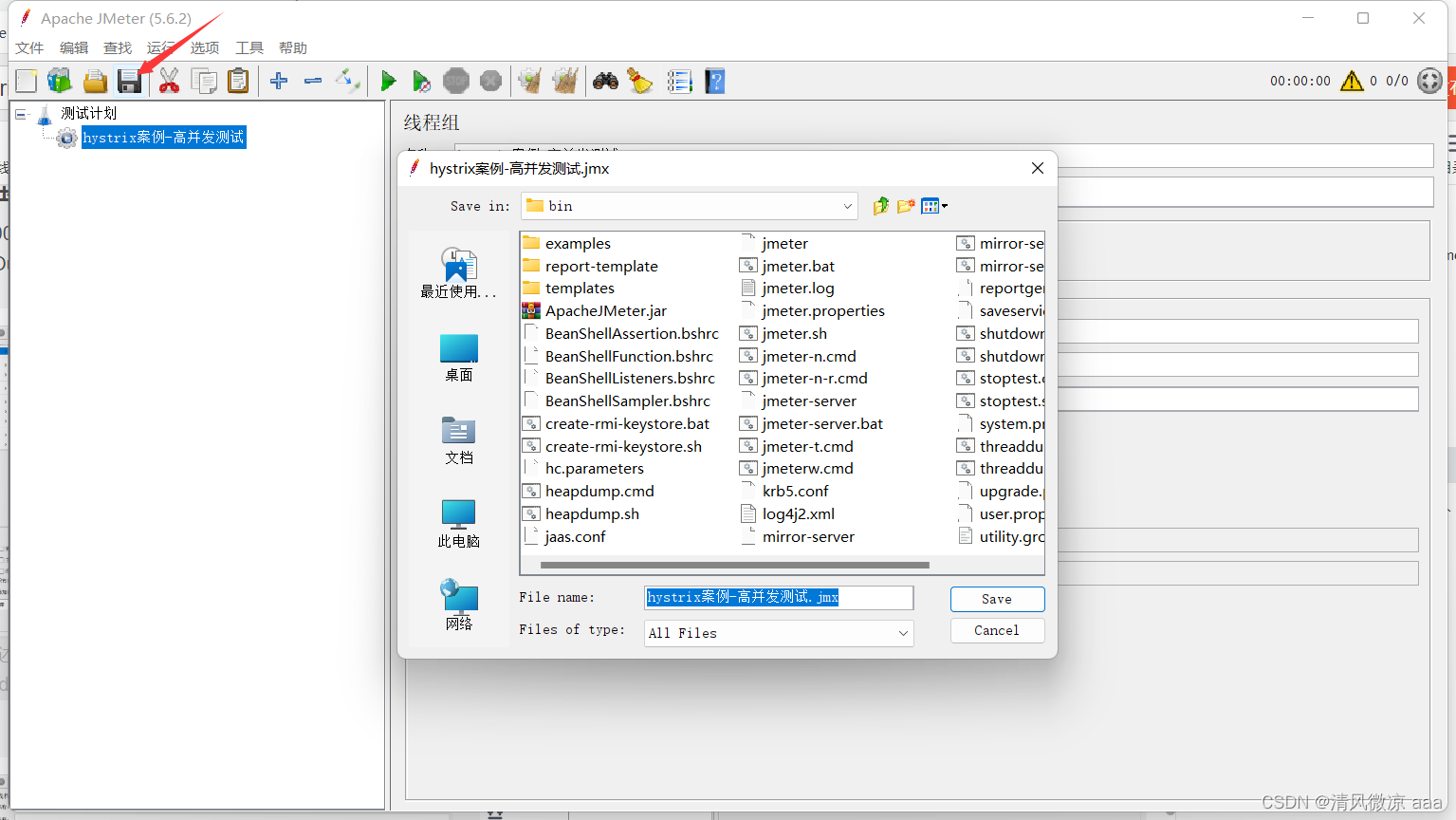Click the New test plan toolbar icon

[x=27, y=81]
